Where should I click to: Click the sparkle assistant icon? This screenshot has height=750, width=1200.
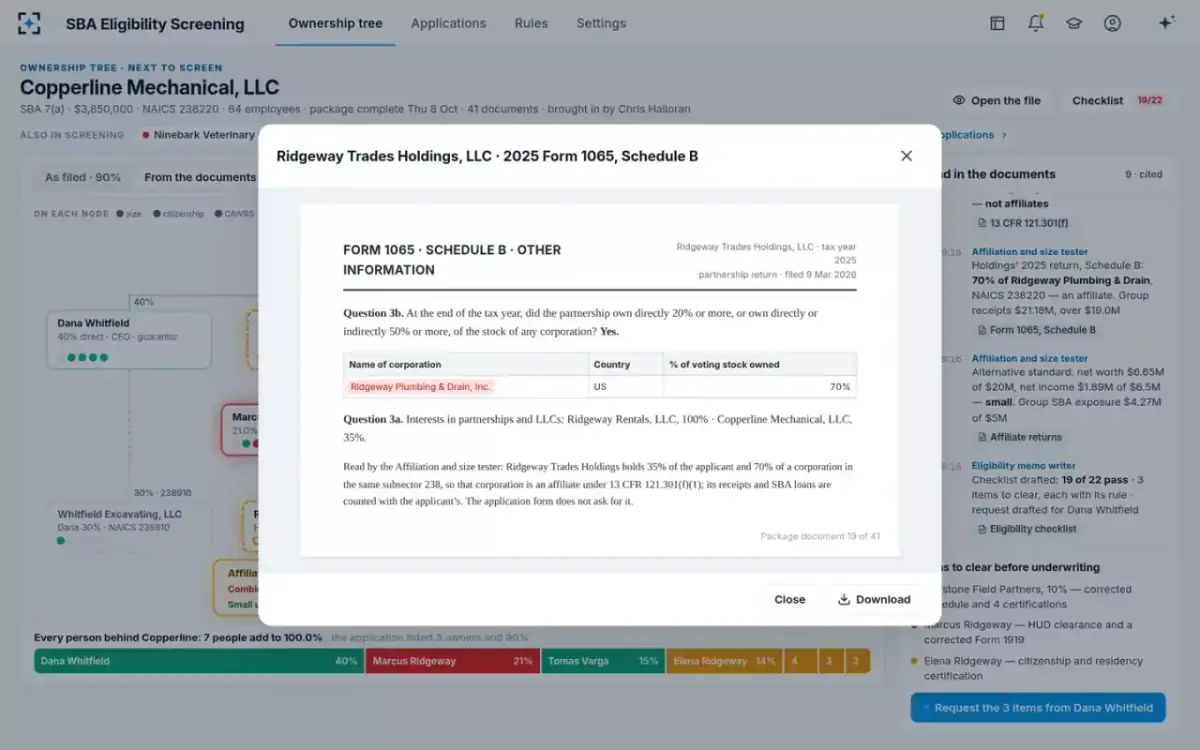click(1166, 23)
